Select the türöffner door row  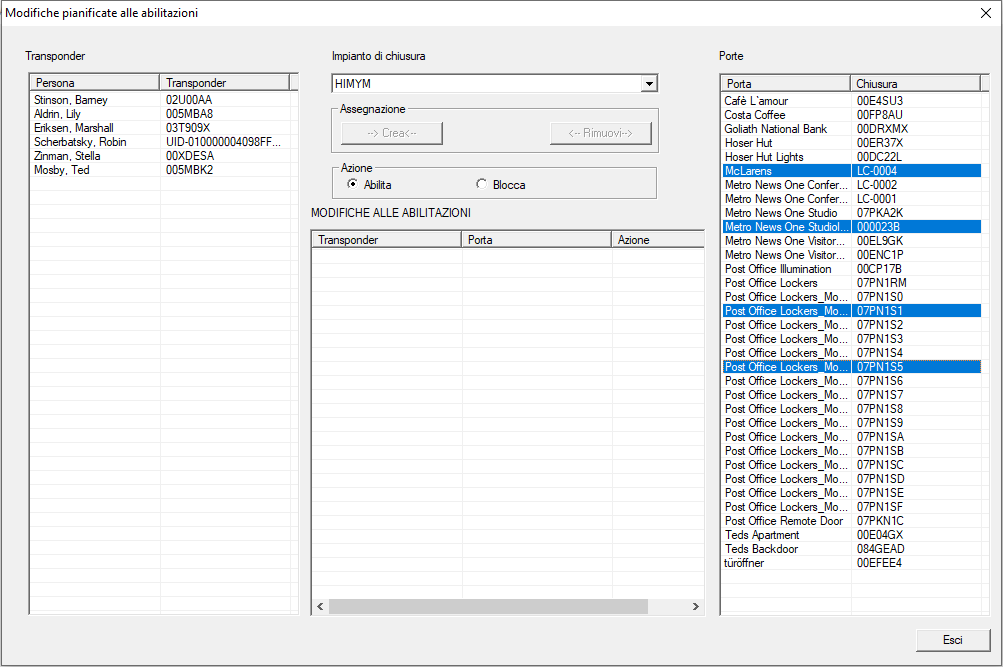click(x=746, y=563)
